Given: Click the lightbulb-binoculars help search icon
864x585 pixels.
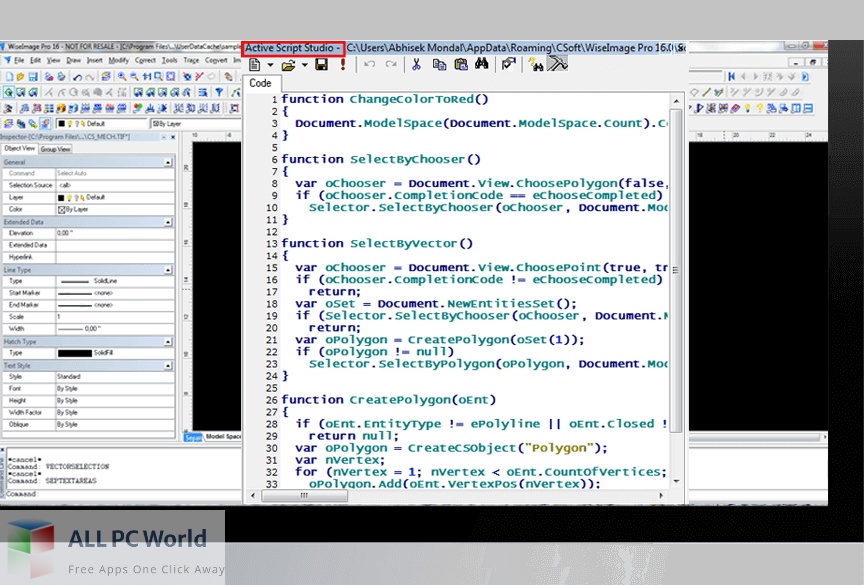Looking at the screenshot, I should pos(536,65).
